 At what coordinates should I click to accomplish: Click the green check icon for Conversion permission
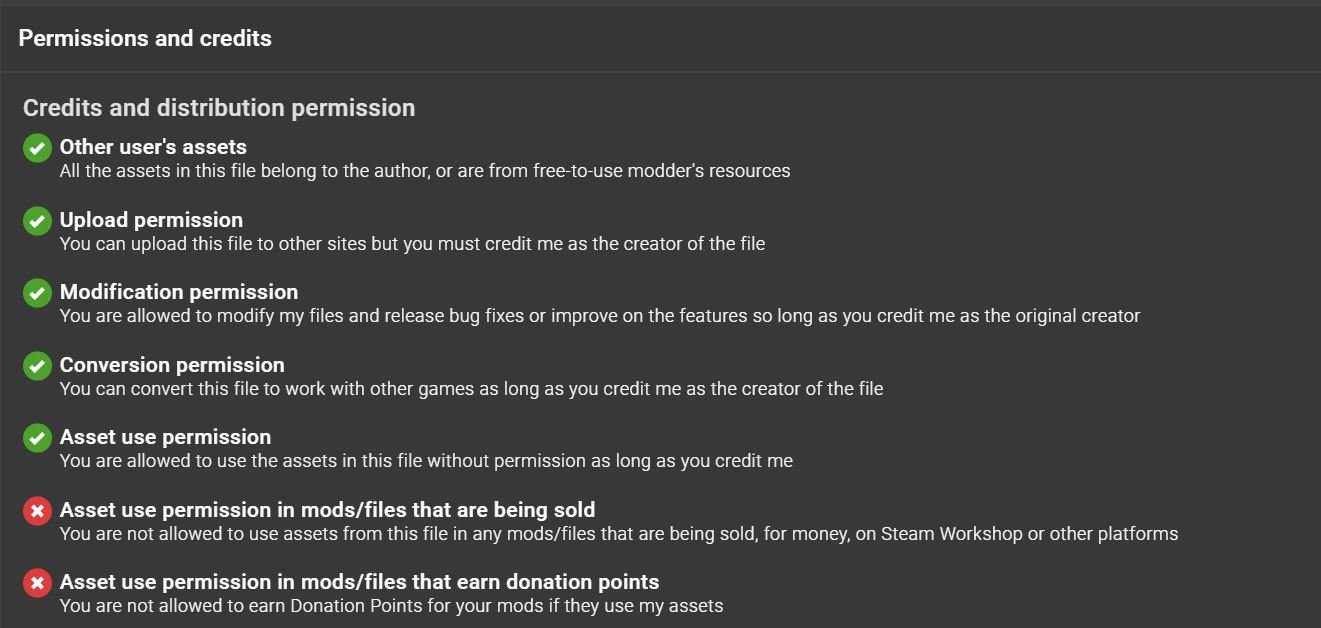pos(37,366)
